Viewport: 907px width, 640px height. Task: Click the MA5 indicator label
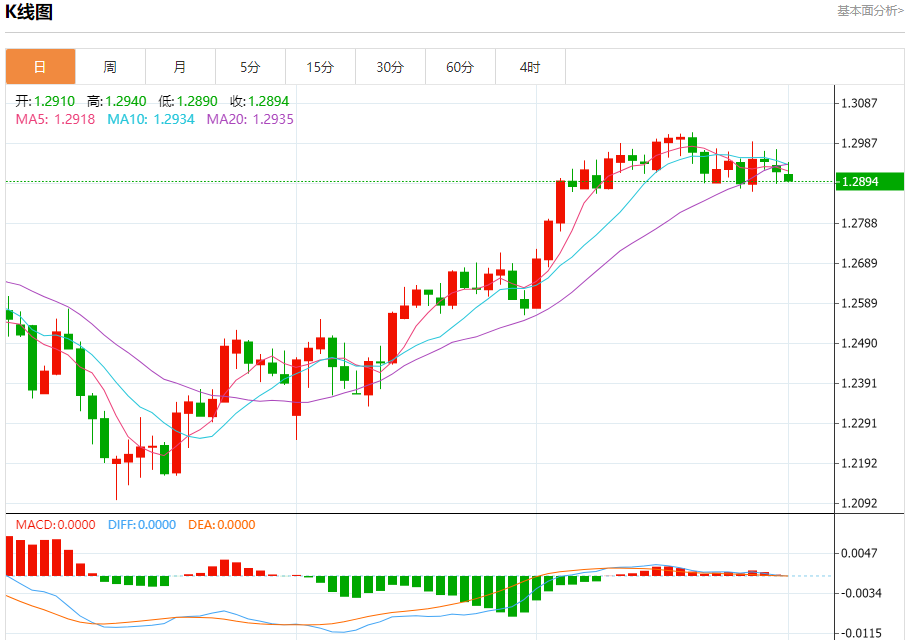tap(55, 119)
